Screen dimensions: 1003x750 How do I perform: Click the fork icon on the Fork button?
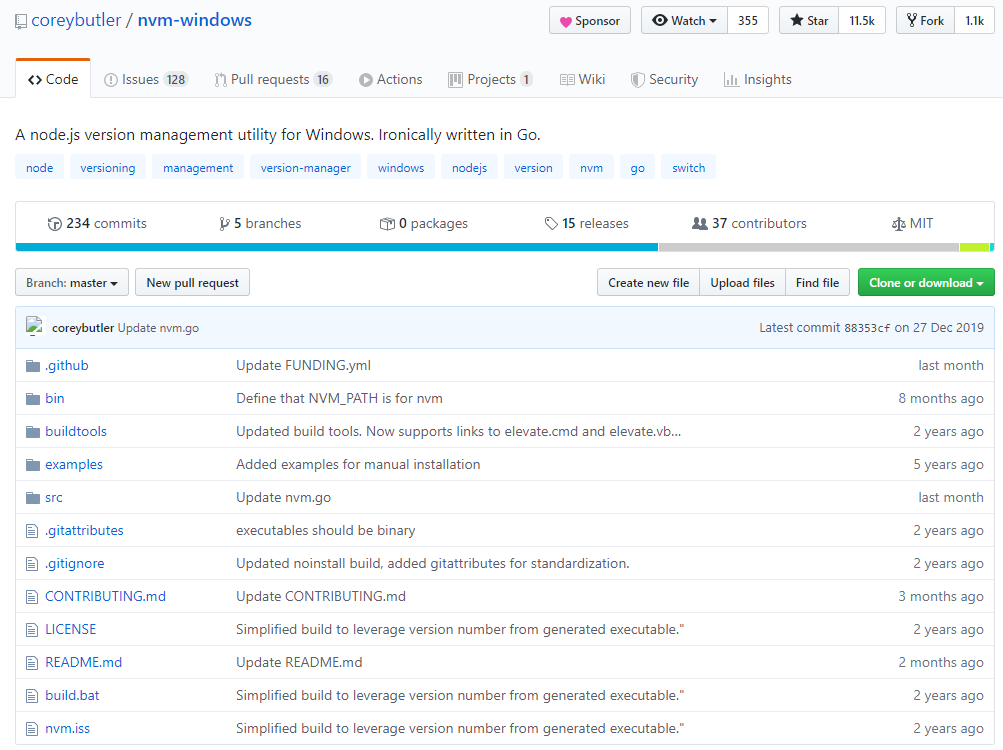(912, 20)
